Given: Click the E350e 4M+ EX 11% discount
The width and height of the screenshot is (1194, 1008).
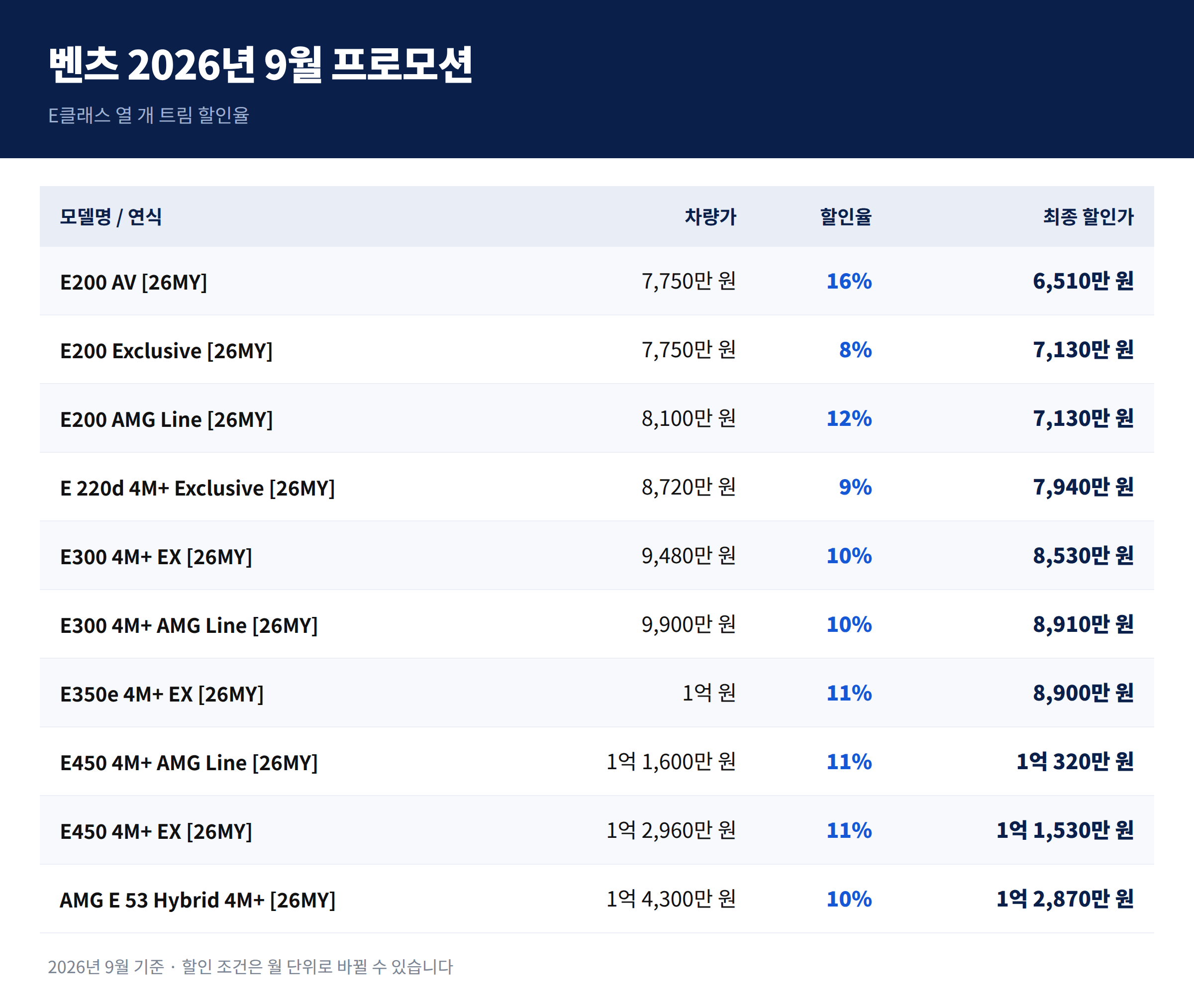Looking at the screenshot, I should [849, 693].
